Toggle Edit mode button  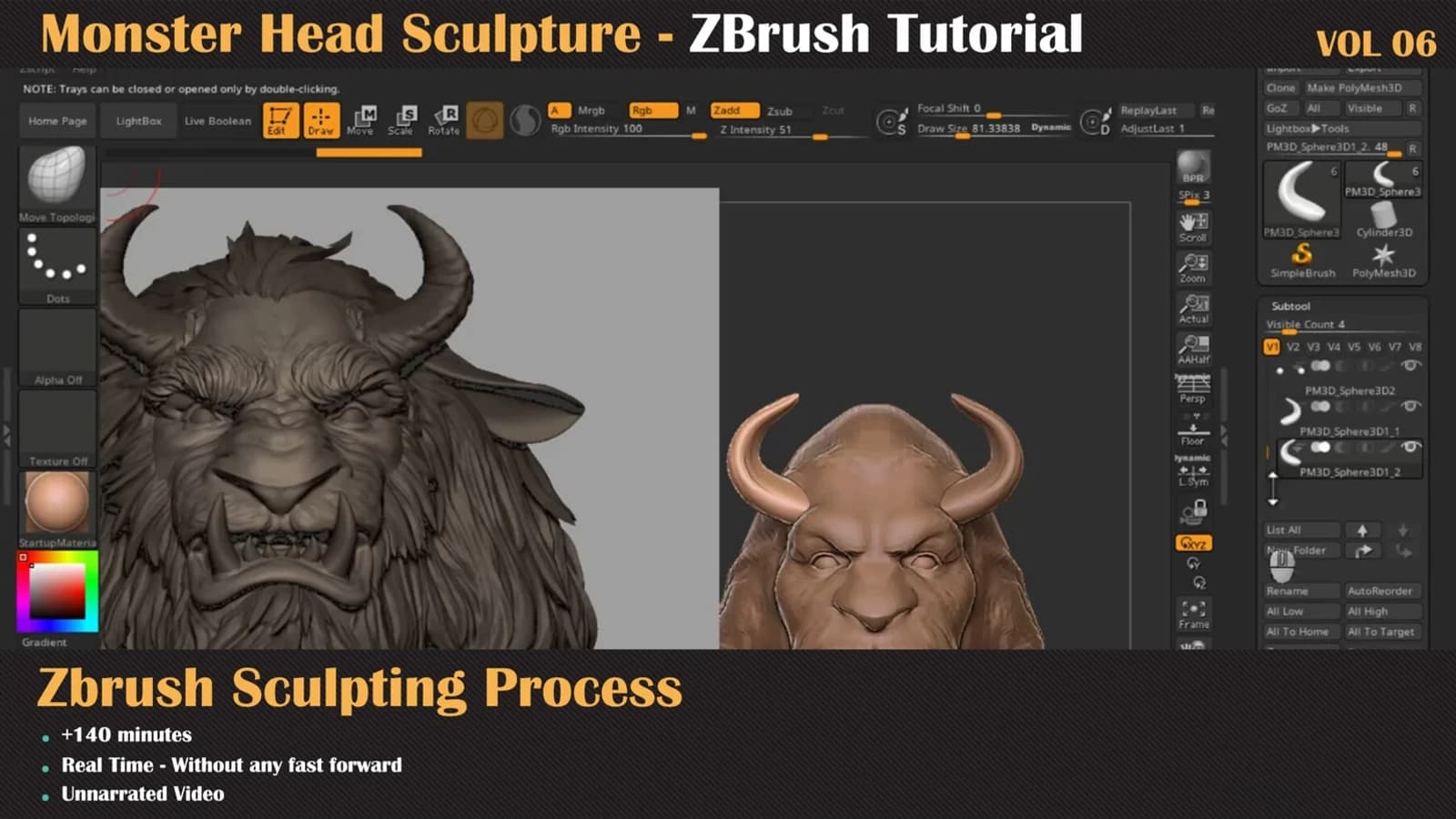279,120
